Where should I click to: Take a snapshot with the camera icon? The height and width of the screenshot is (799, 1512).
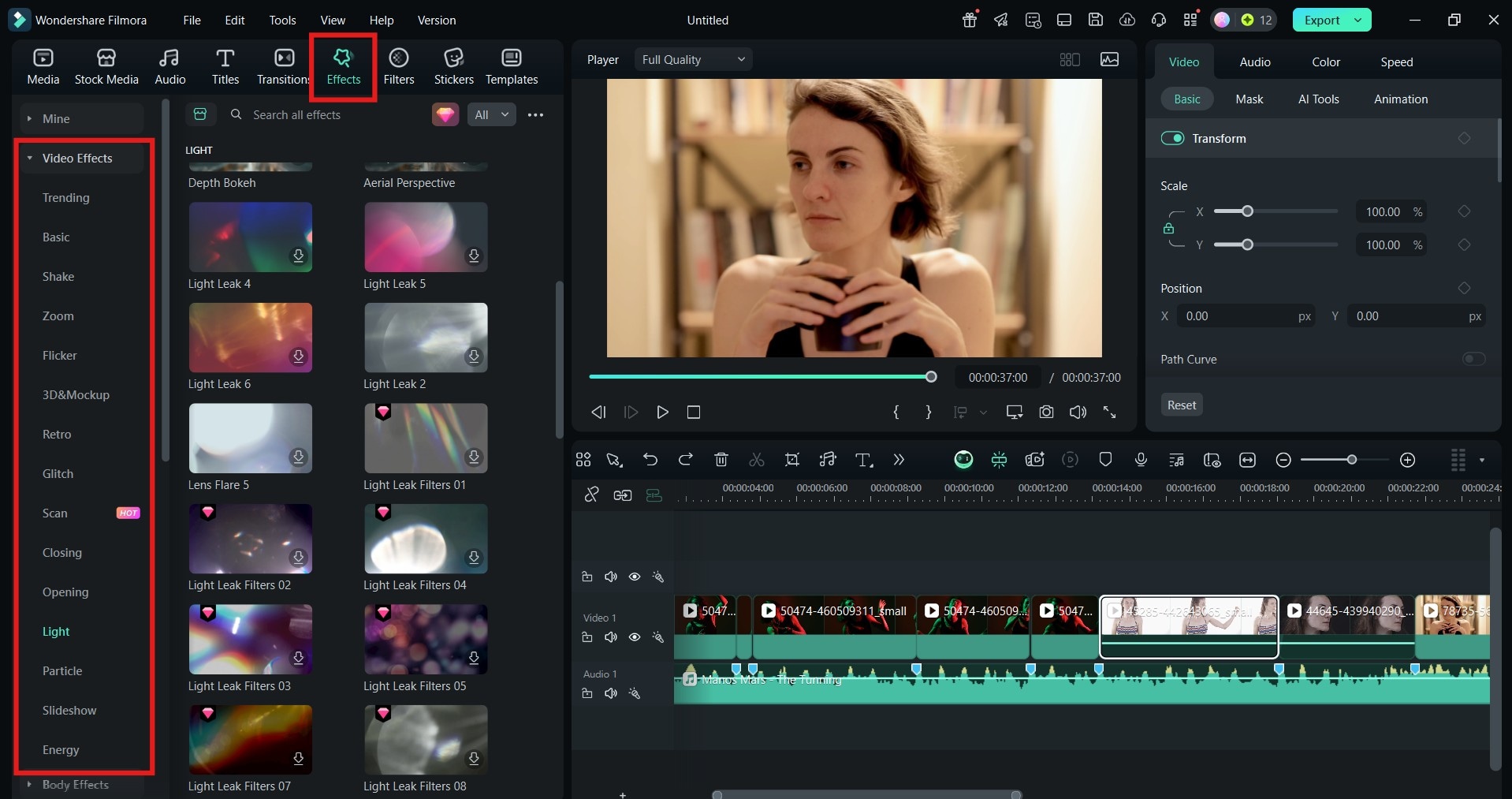pos(1046,412)
